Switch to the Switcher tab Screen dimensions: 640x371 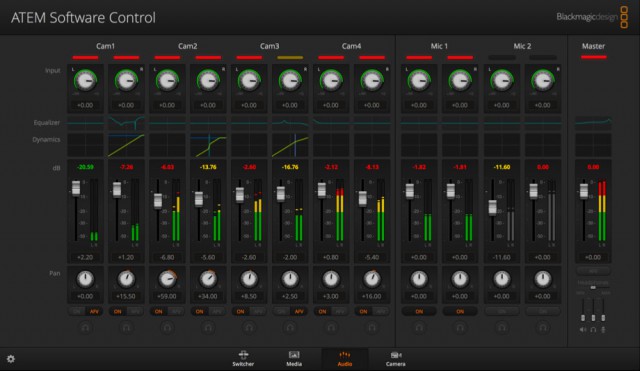[243, 359]
